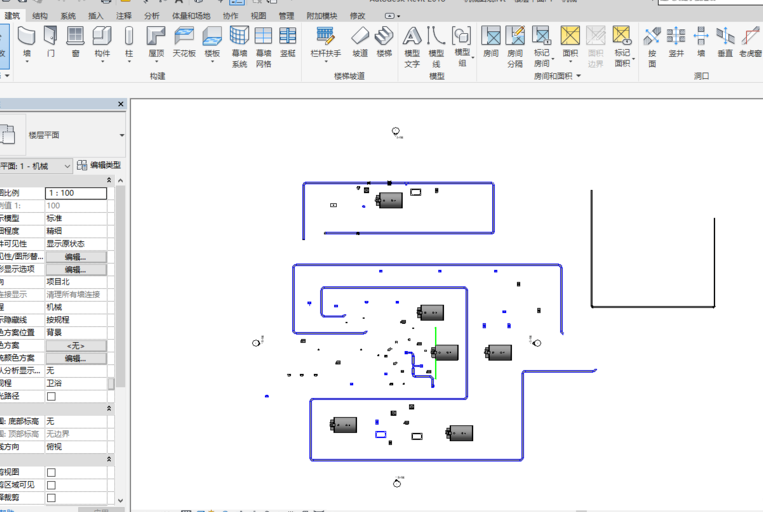Select the 屋顶 roof tool

coord(156,43)
